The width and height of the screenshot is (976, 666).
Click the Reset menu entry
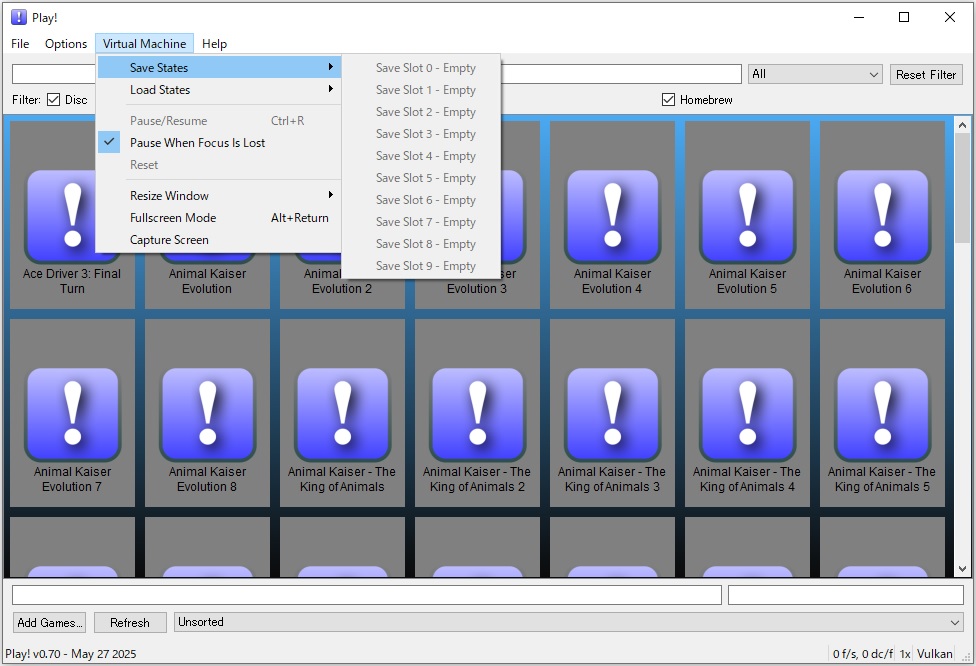point(219,165)
